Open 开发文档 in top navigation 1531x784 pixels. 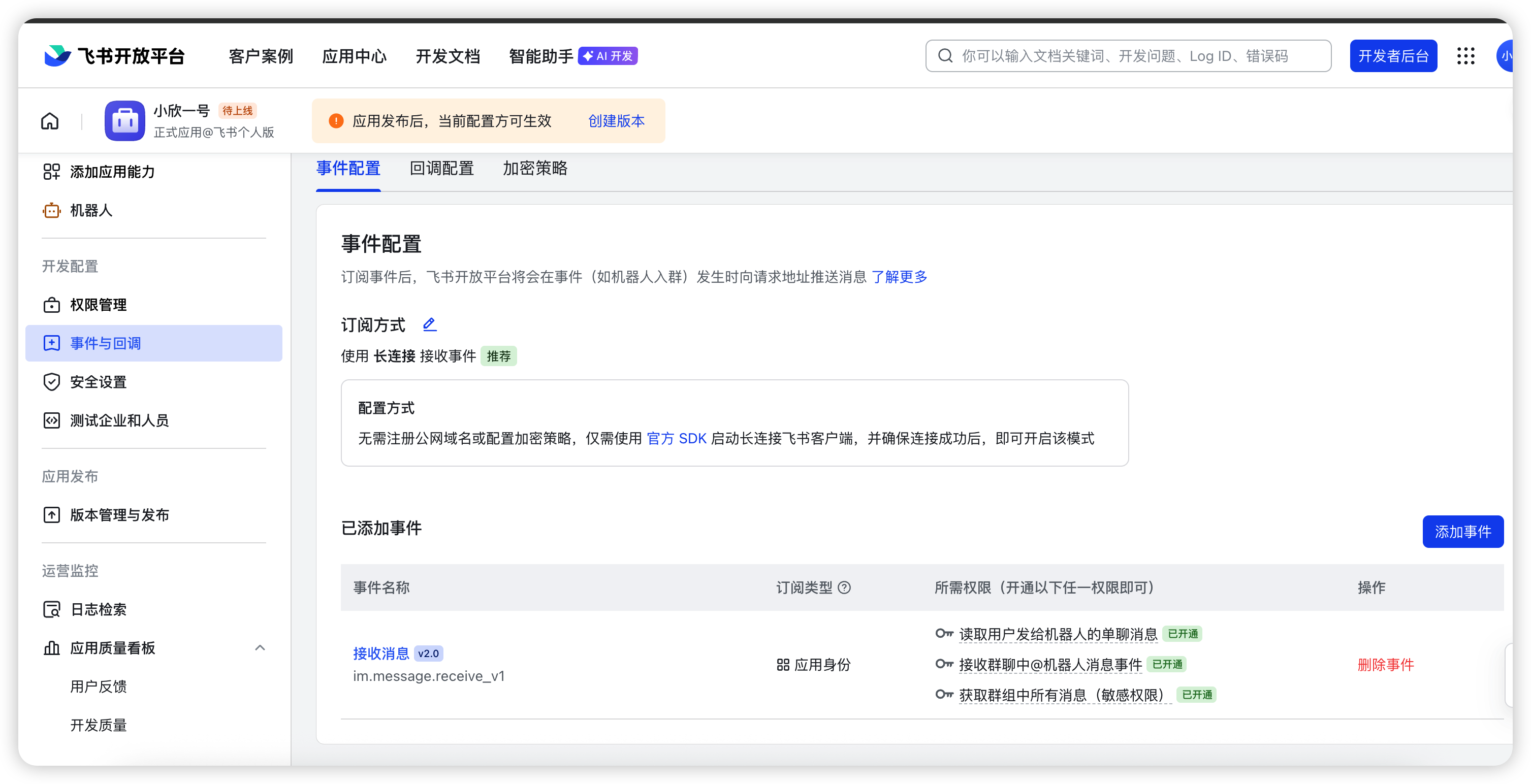(448, 56)
